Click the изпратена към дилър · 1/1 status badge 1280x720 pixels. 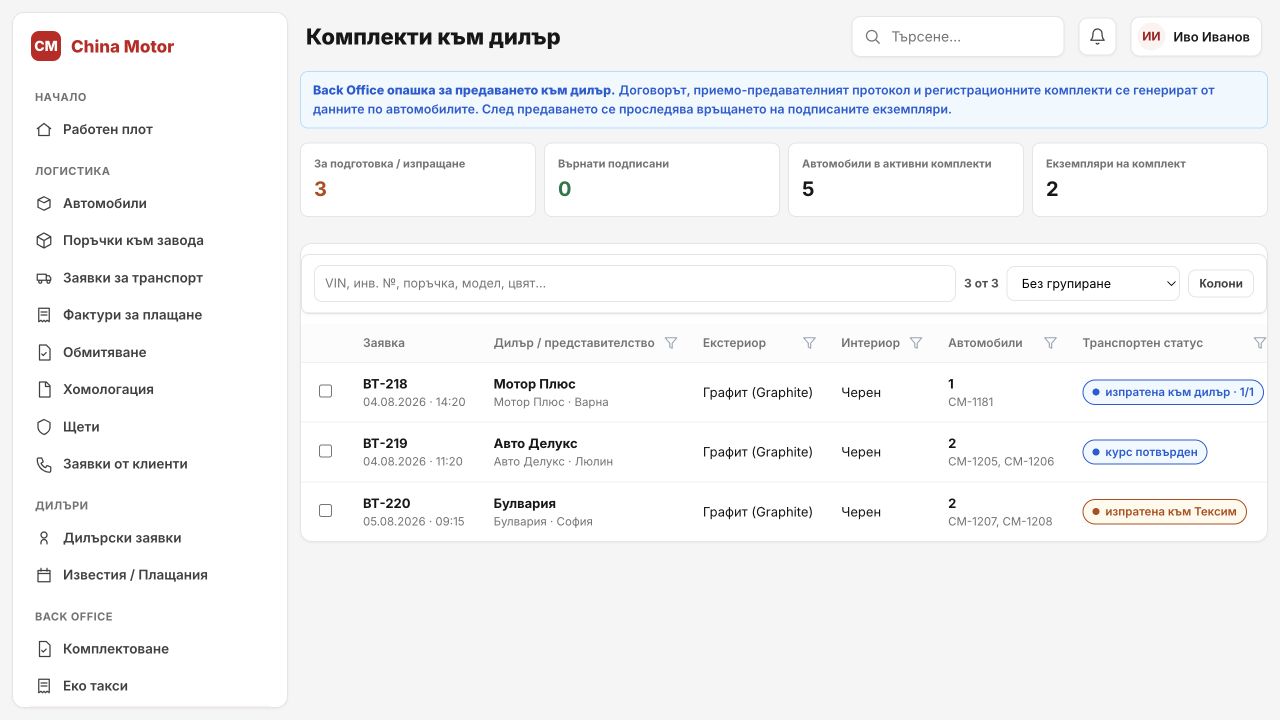tap(1173, 392)
